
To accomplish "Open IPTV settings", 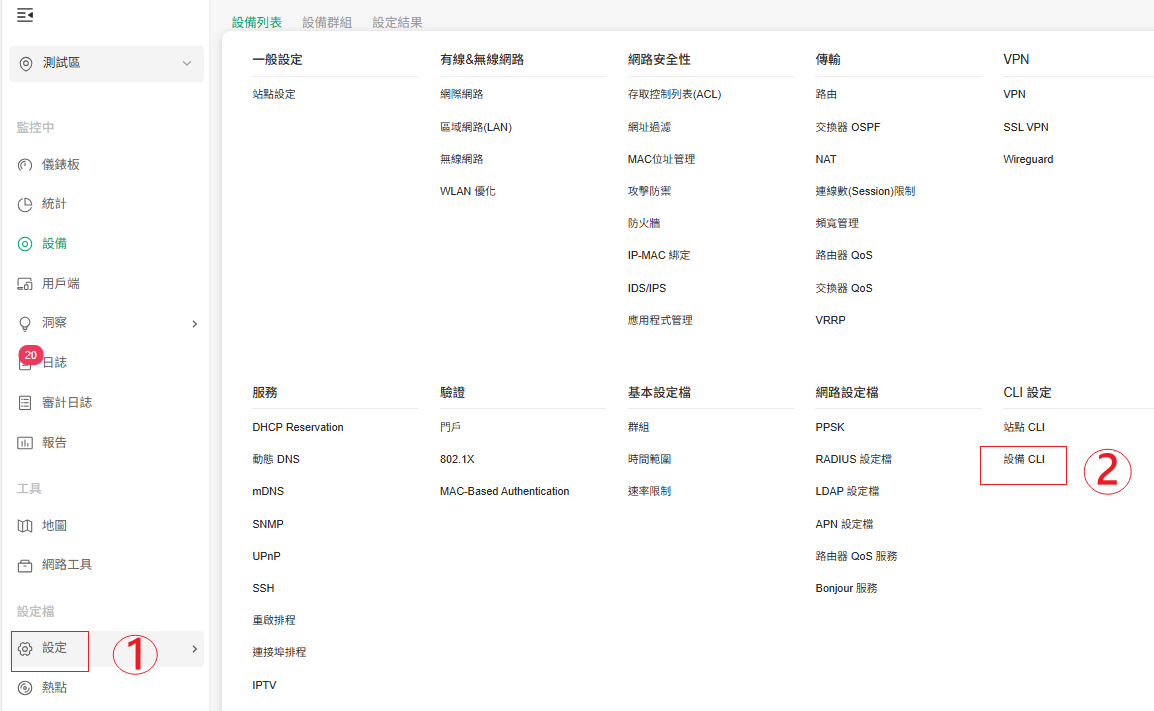I will [264, 685].
